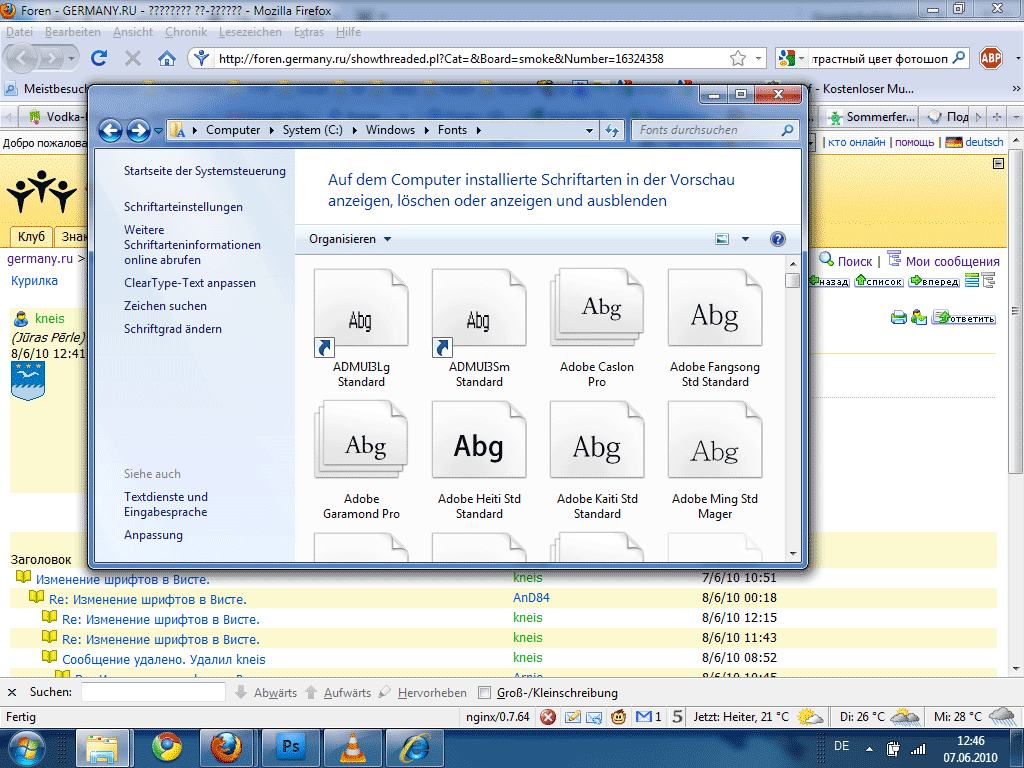
Task: Click the refresh button in fonts address bar
Action: click(x=613, y=130)
